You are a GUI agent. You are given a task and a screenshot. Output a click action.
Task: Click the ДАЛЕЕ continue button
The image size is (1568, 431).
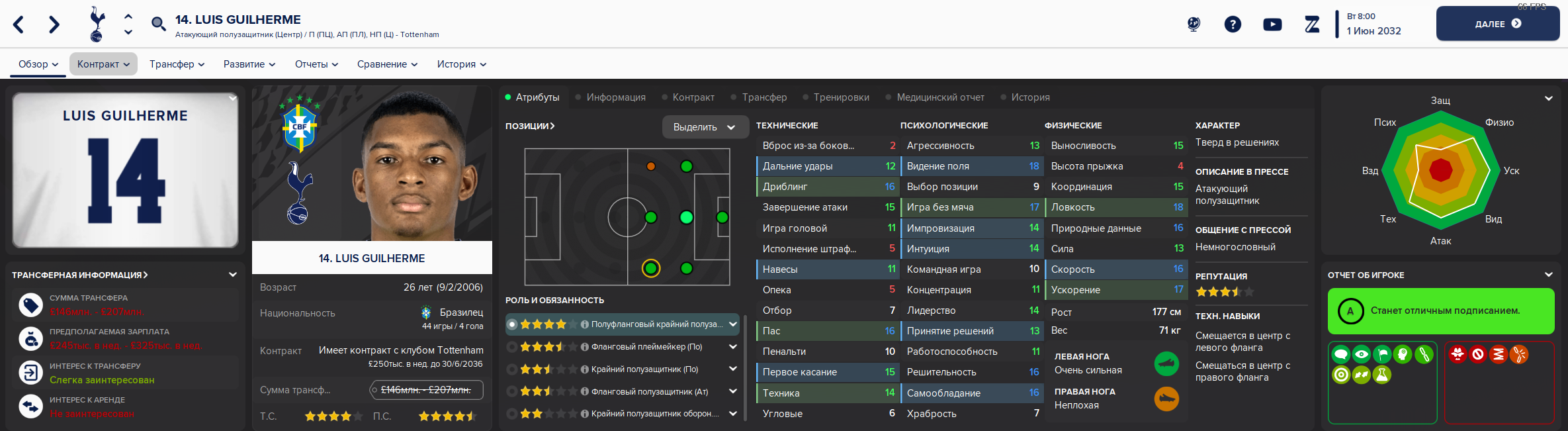pyautogui.click(x=1498, y=24)
